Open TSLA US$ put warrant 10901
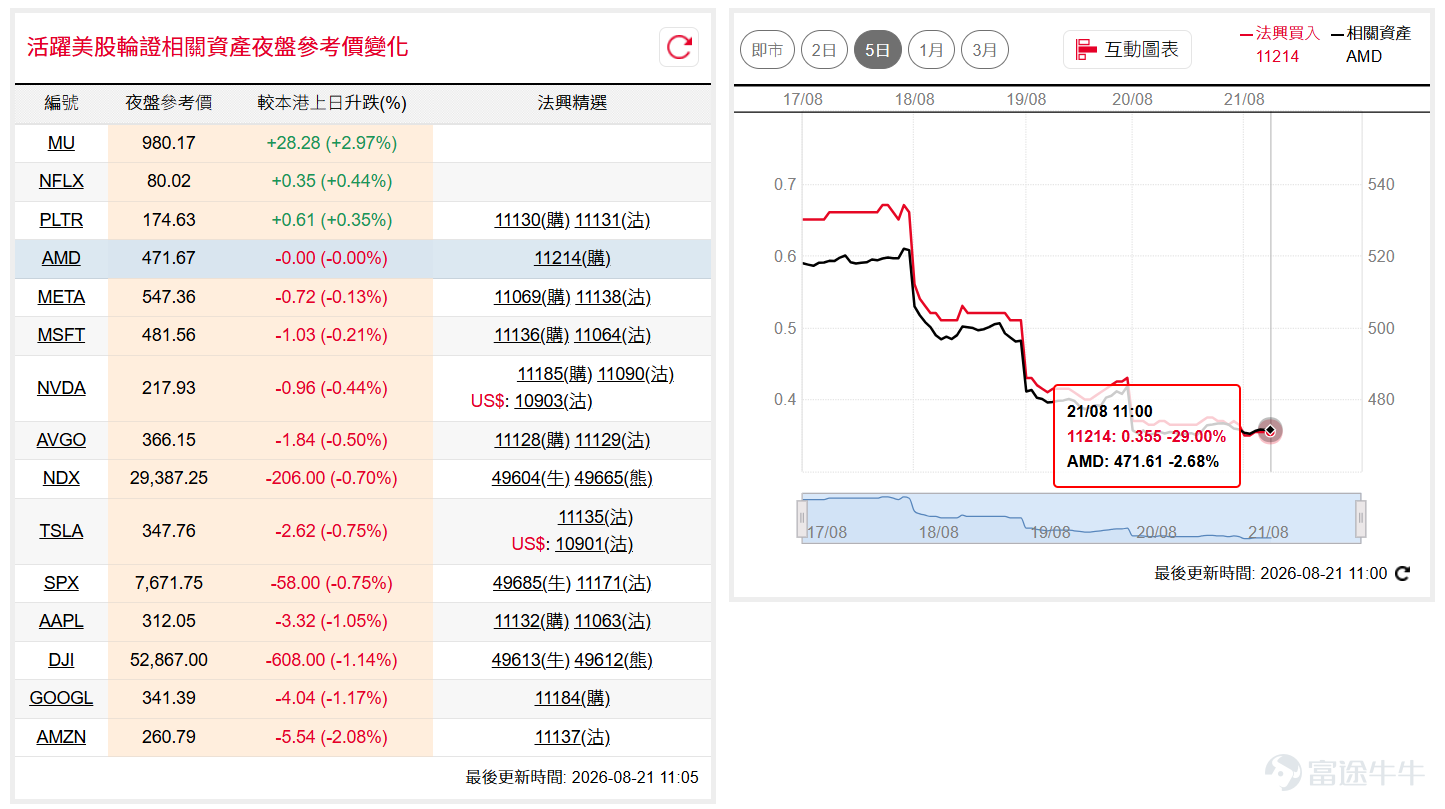1445x809 pixels. (594, 544)
